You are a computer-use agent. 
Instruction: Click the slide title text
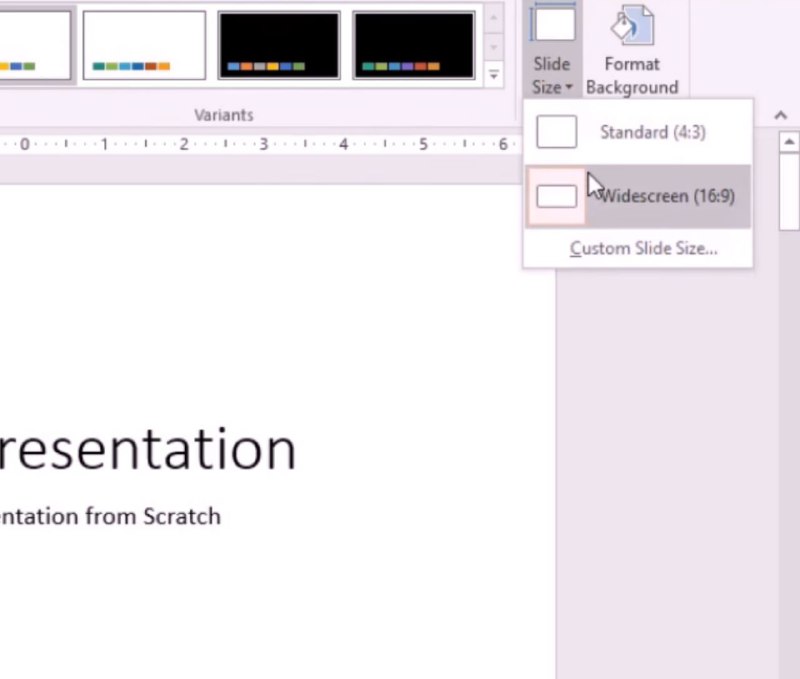pos(148,450)
